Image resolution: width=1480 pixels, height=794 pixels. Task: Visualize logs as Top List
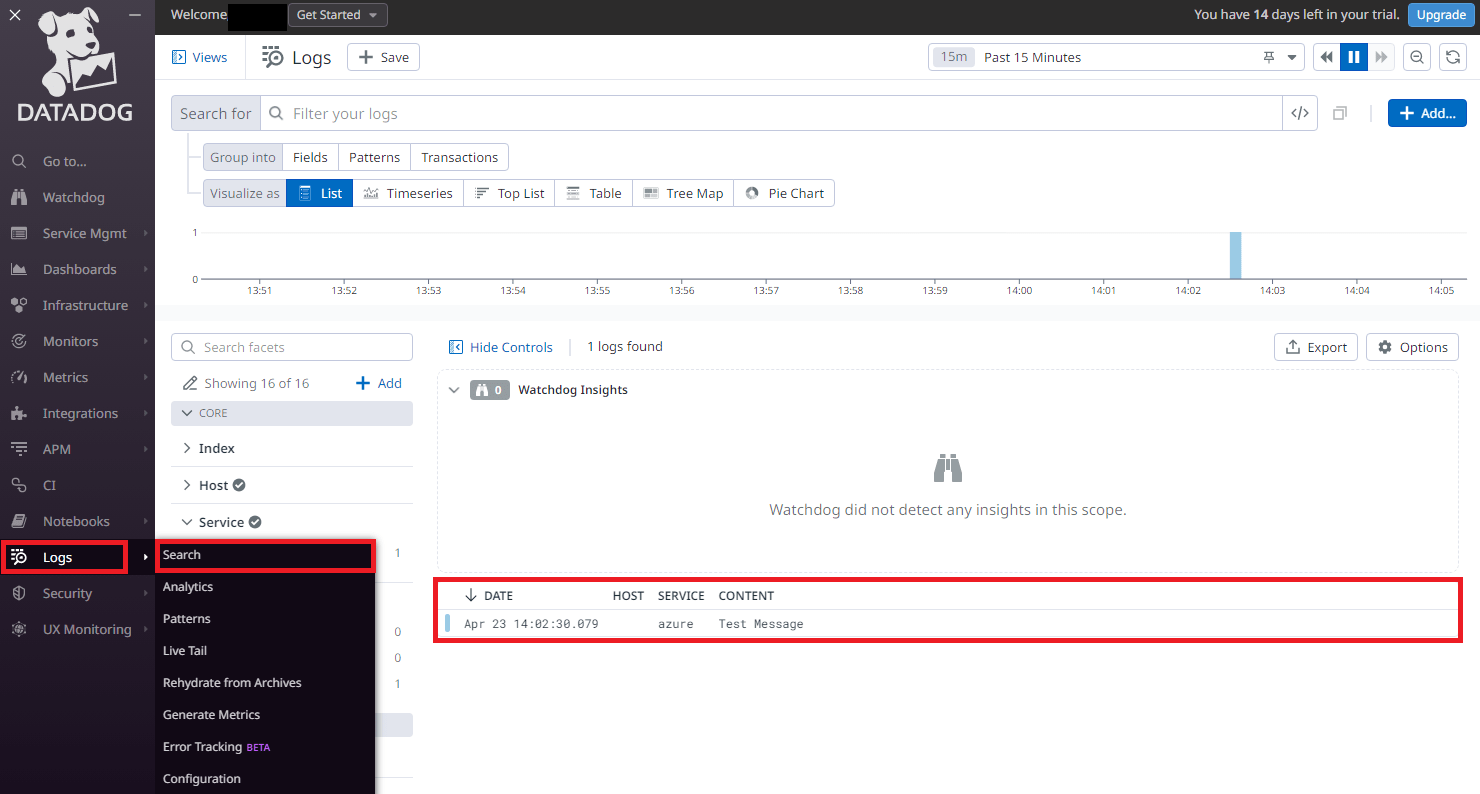tap(510, 193)
